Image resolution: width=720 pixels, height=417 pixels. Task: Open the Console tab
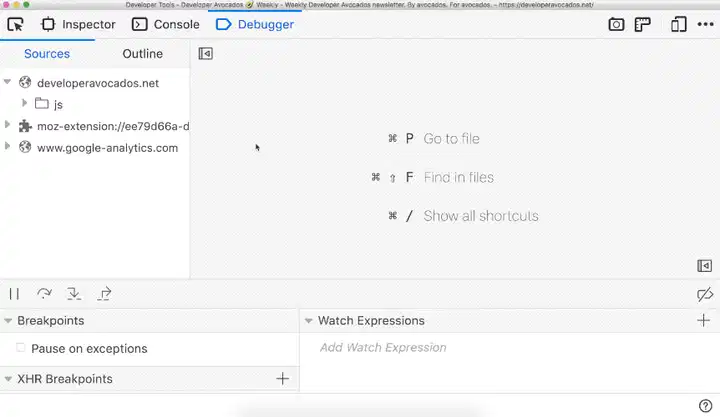[166, 24]
